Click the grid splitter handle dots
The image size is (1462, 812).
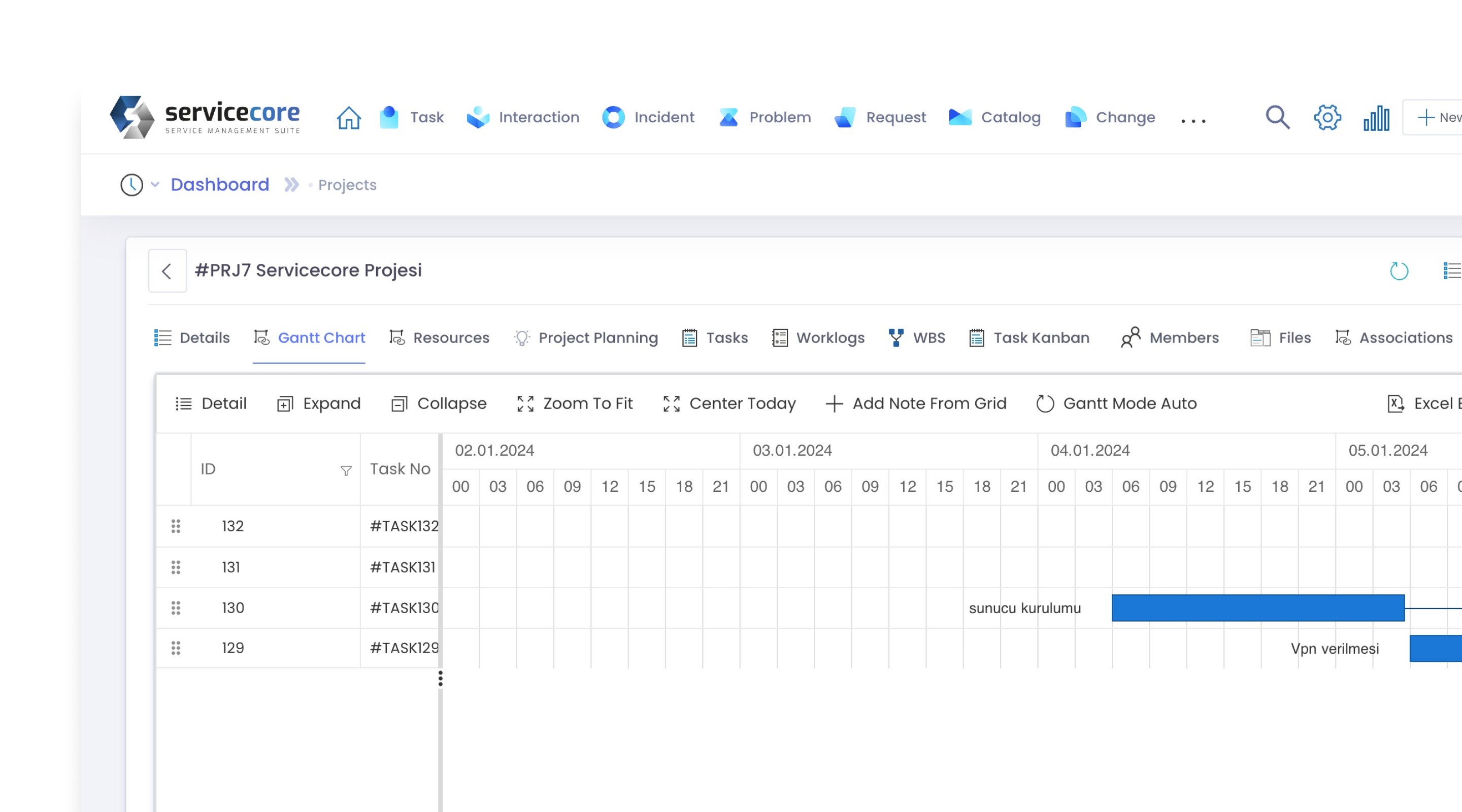pyautogui.click(x=441, y=678)
